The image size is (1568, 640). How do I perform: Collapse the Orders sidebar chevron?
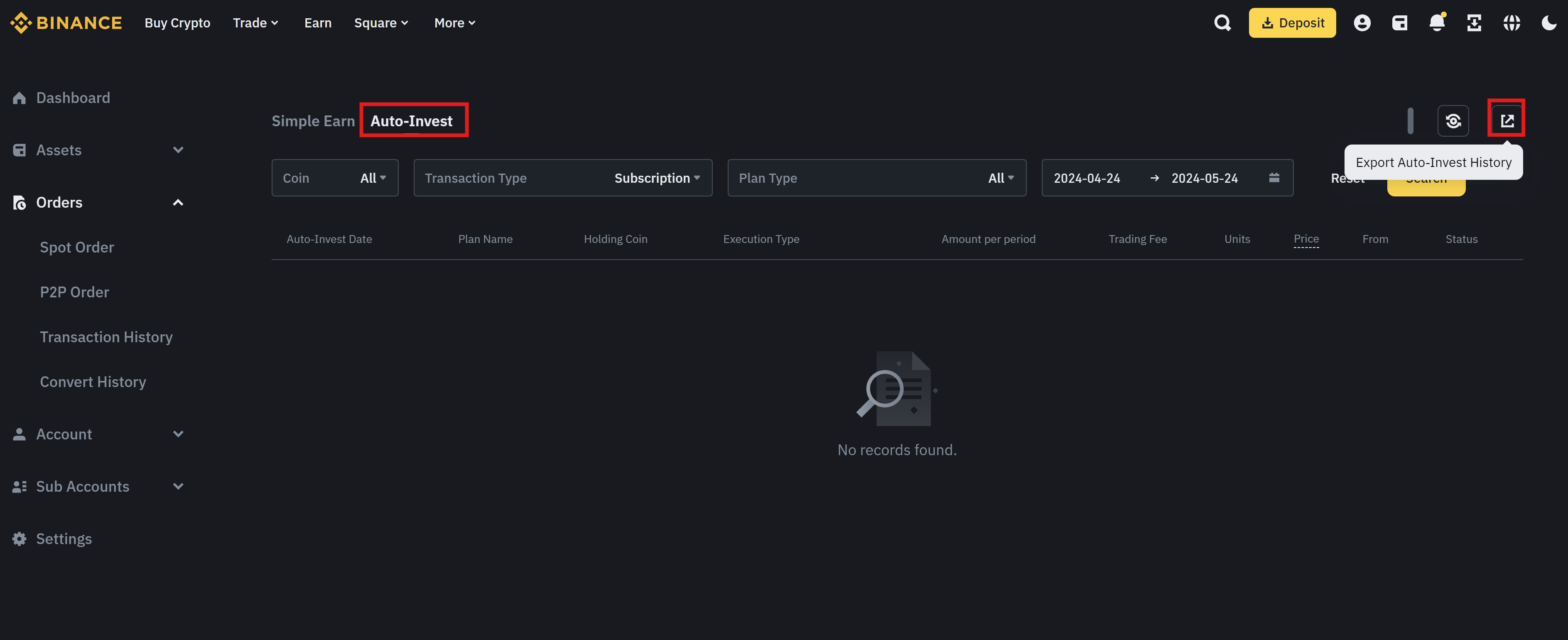click(x=178, y=202)
